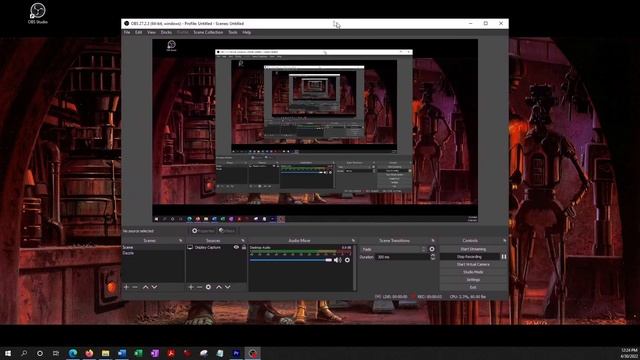Open the Edit menu

click(139, 32)
